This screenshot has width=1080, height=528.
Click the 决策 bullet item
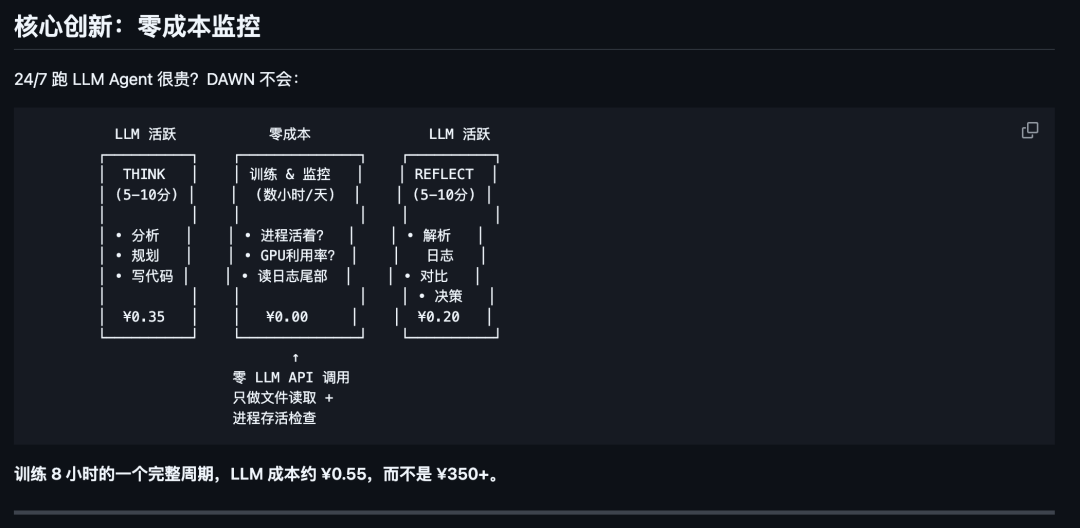click(447, 297)
